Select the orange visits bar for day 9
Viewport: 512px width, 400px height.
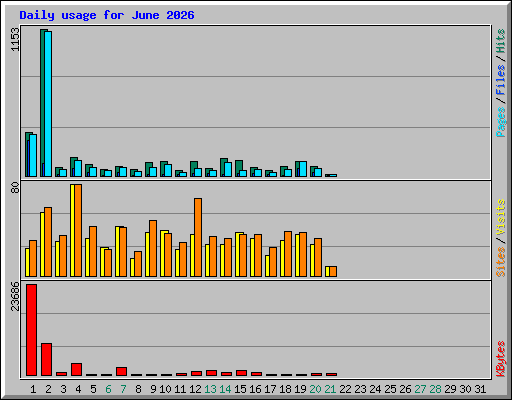[153, 248]
